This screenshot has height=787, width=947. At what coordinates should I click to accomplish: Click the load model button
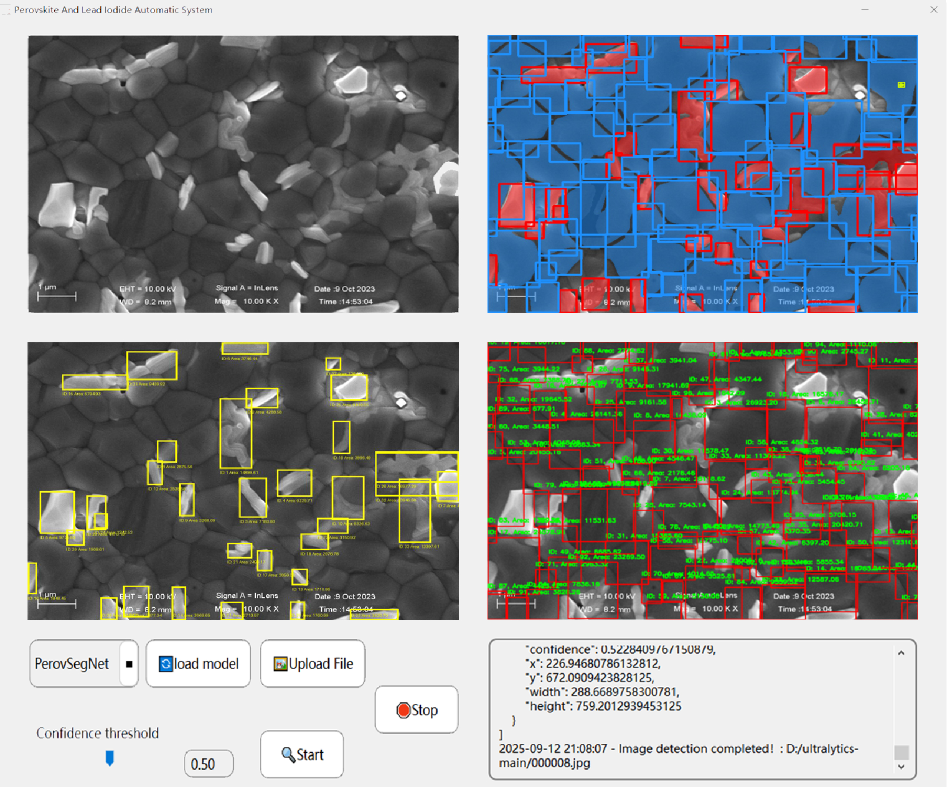(198, 664)
